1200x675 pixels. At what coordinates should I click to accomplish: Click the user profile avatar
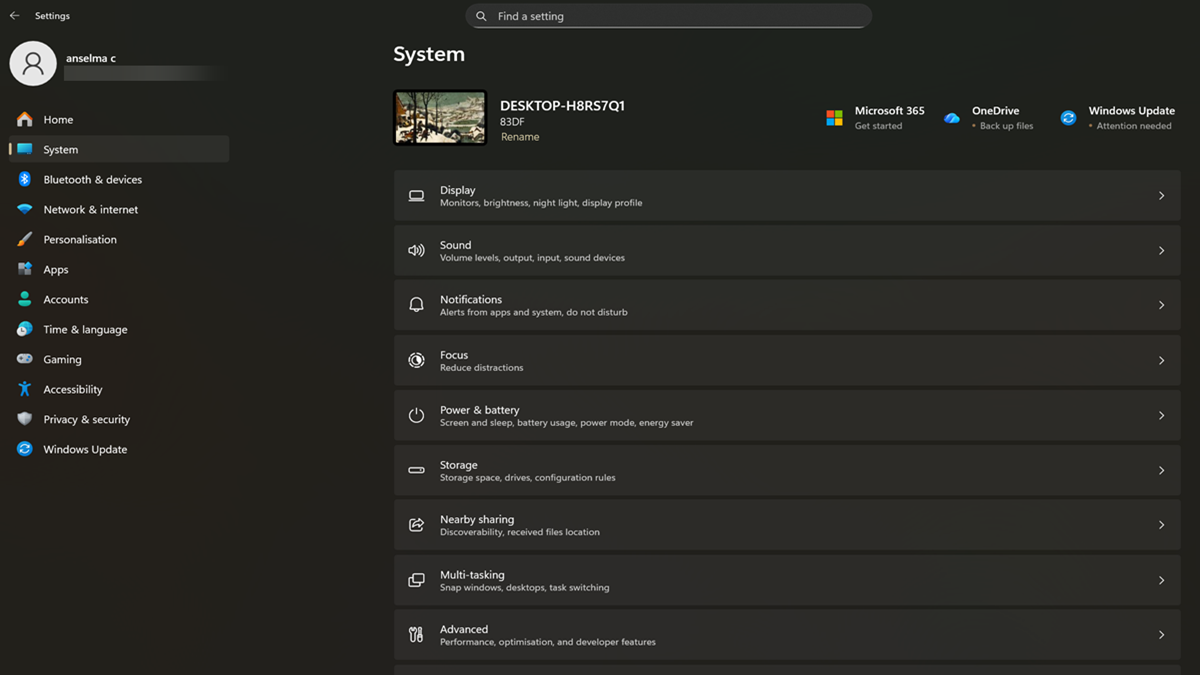(33, 64)
